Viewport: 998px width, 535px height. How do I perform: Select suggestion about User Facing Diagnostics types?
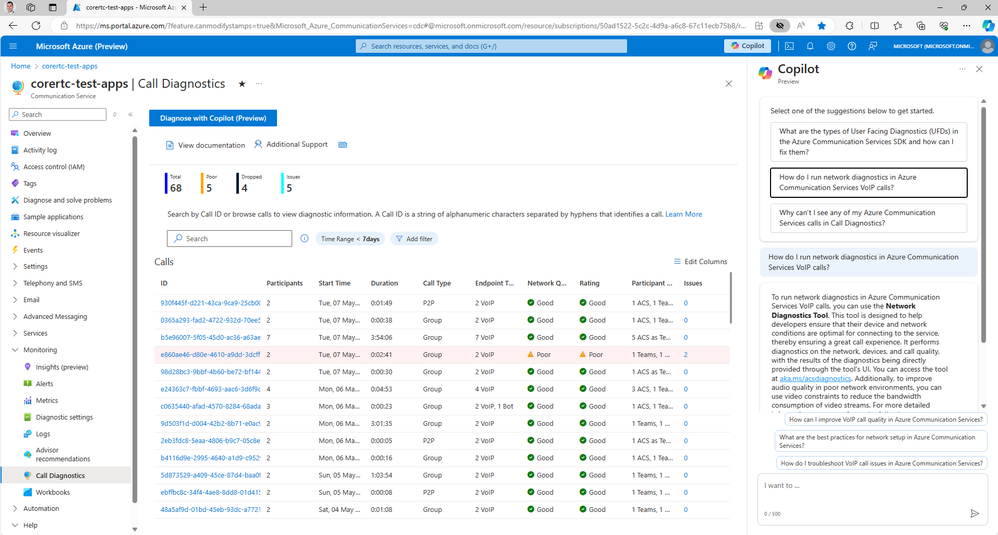(868, 142)
